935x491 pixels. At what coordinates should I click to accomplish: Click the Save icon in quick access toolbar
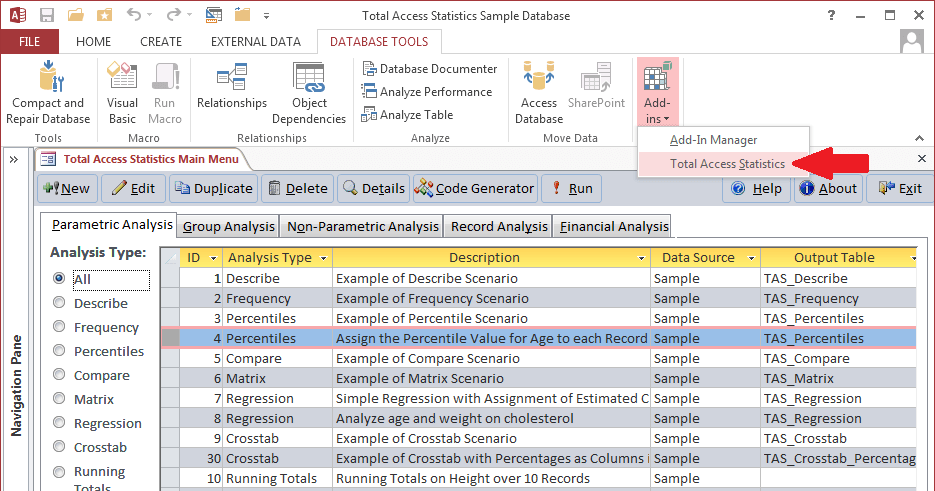[47, 16]
